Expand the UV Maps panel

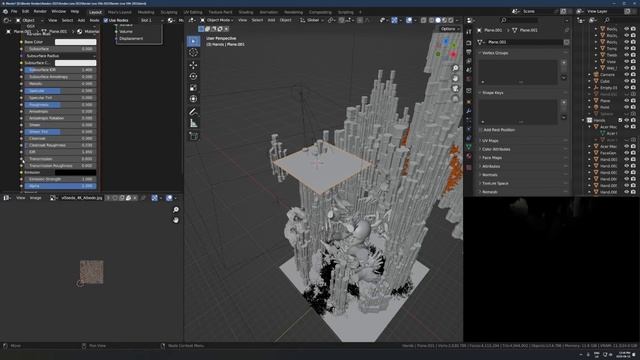490,141
